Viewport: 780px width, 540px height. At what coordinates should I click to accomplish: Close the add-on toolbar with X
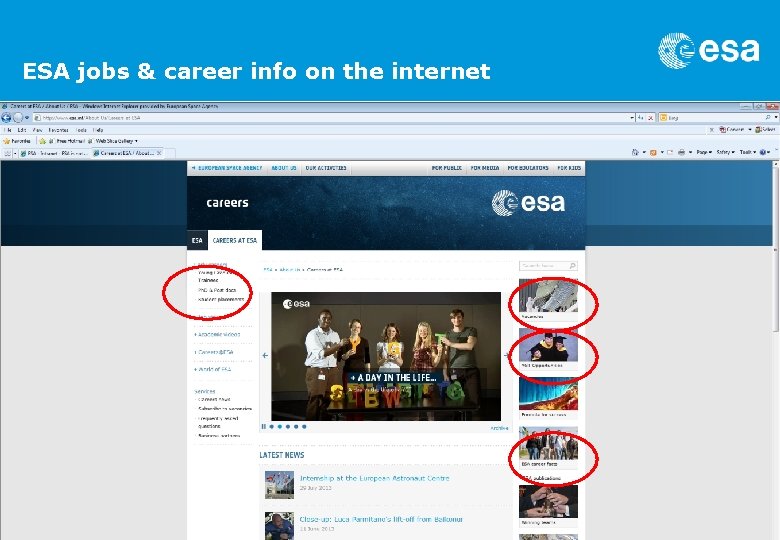(x=711, y=130)
